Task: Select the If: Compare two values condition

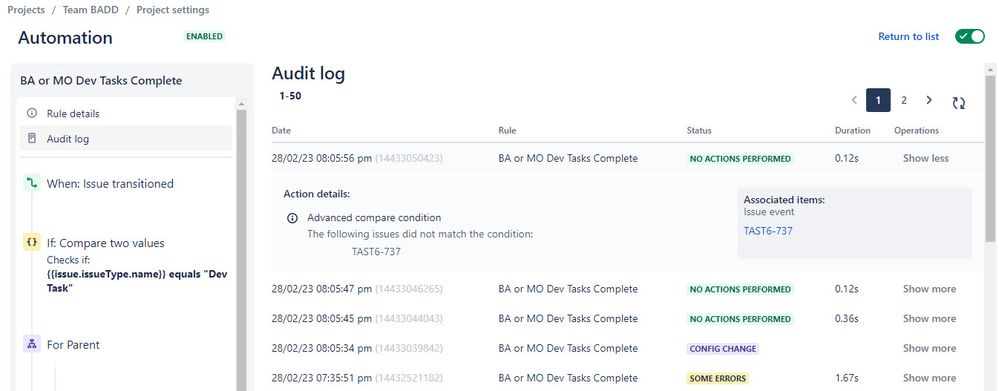Action: (x=105, y=243)
